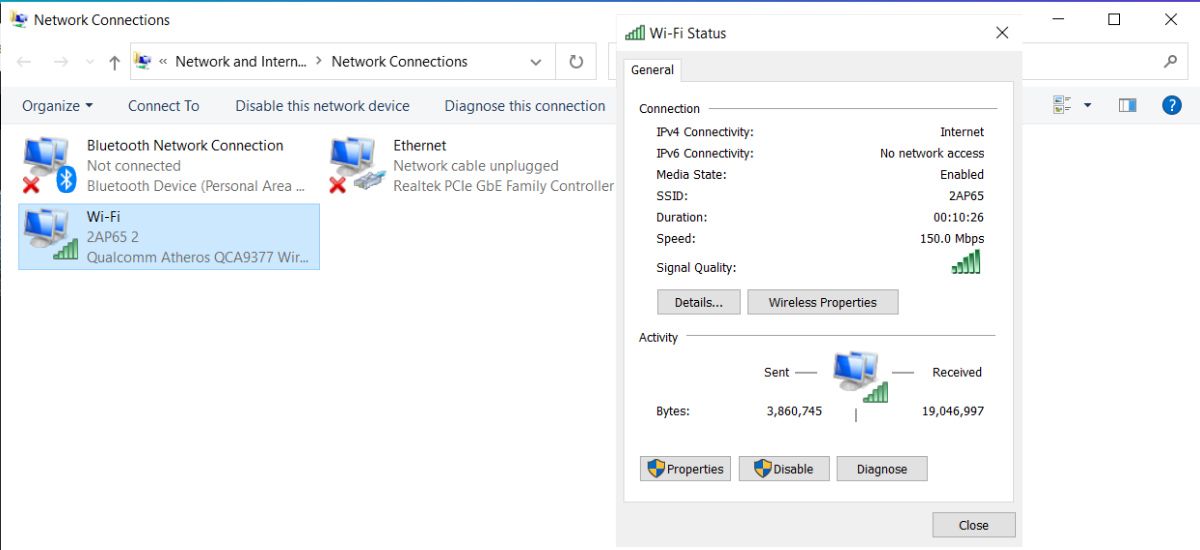Open the change view options dropdown
The image size is (1200, 550).
tap(1088, 105)
